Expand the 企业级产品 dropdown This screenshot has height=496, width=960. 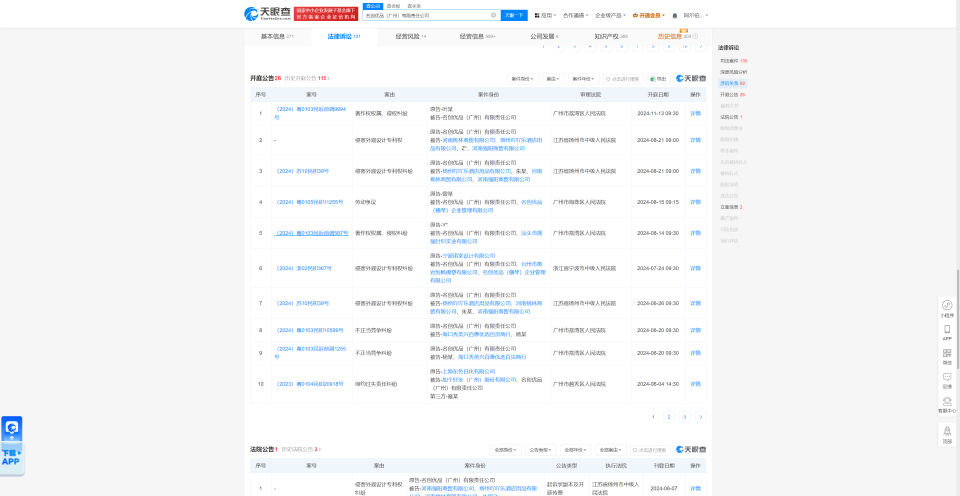[x=610, y=15]
